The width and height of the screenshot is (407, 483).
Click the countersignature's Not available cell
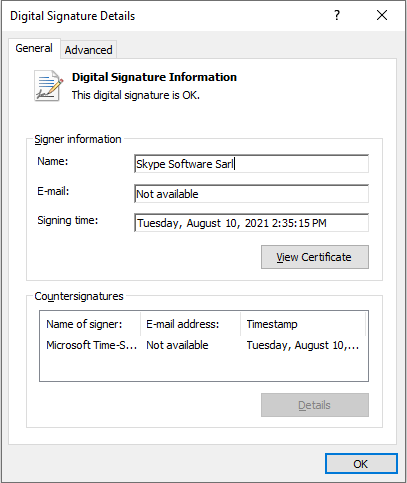click(177, 345)
